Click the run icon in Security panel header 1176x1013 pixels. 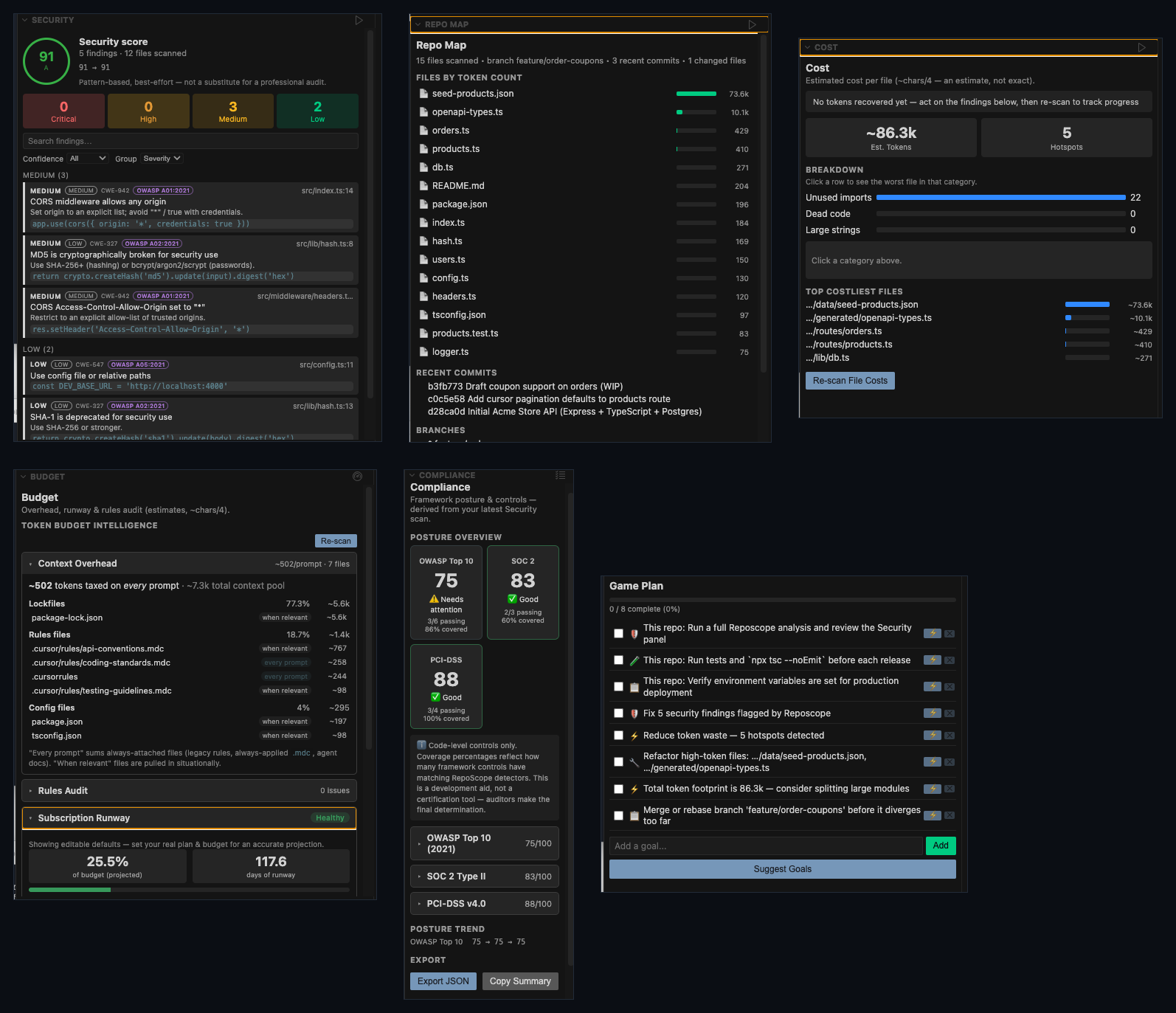(x=359, y=20)
